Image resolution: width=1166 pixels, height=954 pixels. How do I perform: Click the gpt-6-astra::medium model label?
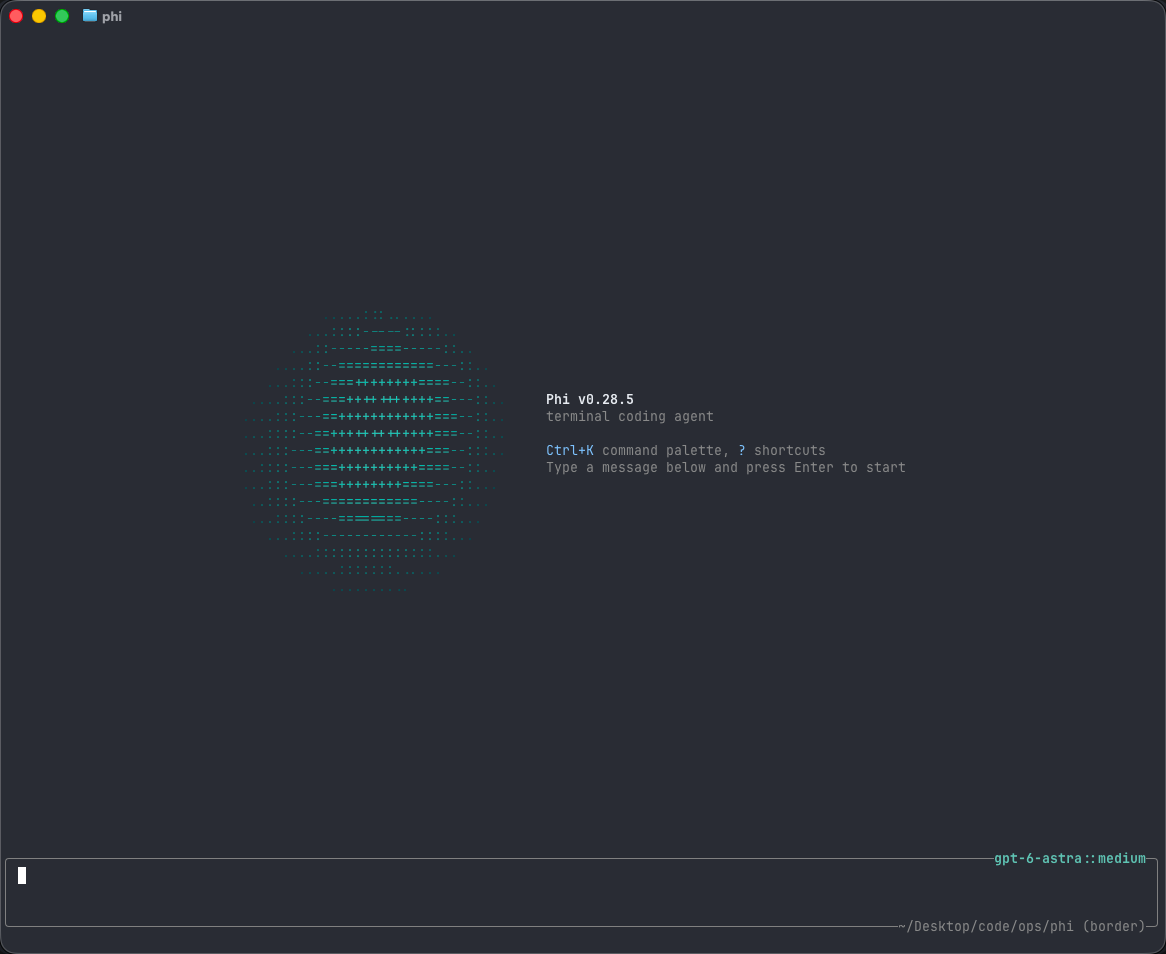tap(1069, 858)
